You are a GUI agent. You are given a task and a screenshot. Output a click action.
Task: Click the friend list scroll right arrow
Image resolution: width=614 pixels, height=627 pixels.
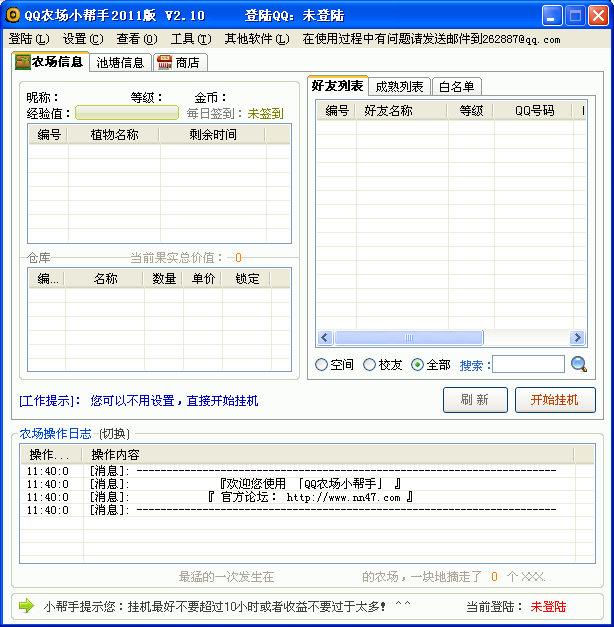pyautogui.click(x=577, y=337)
